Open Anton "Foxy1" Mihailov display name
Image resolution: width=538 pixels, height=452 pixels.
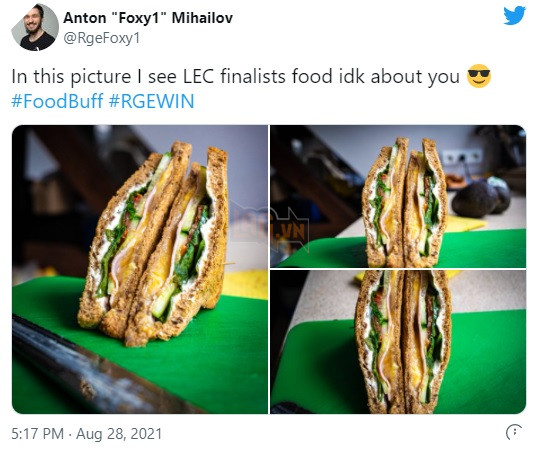point(148,18)
